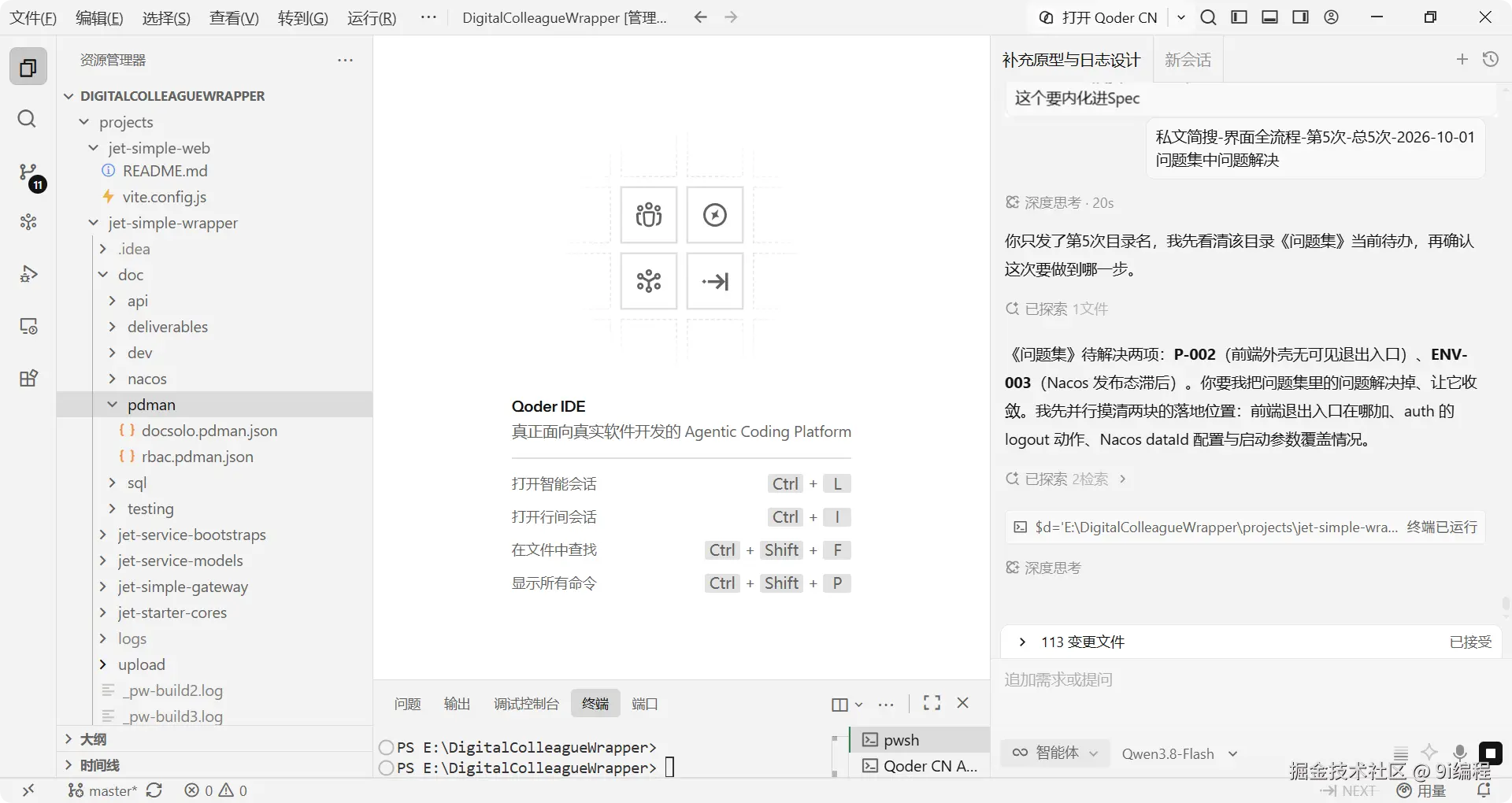Open the Extensions view in activity bar
The image size is (1512, 803).
coord(28,378)
